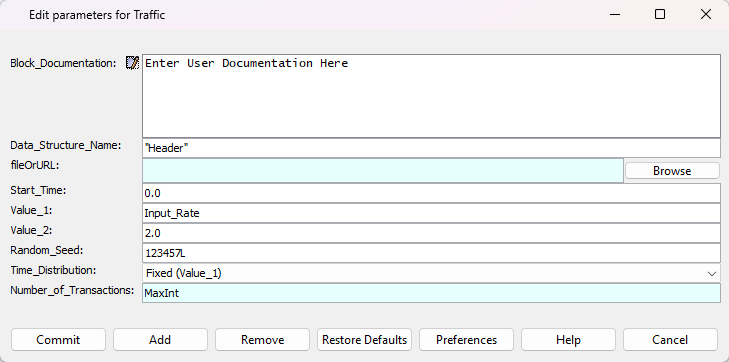This screenshot has height=362, width=729.
Task: Click the fileOrURL input field
Action: click(x=383, y=171)
